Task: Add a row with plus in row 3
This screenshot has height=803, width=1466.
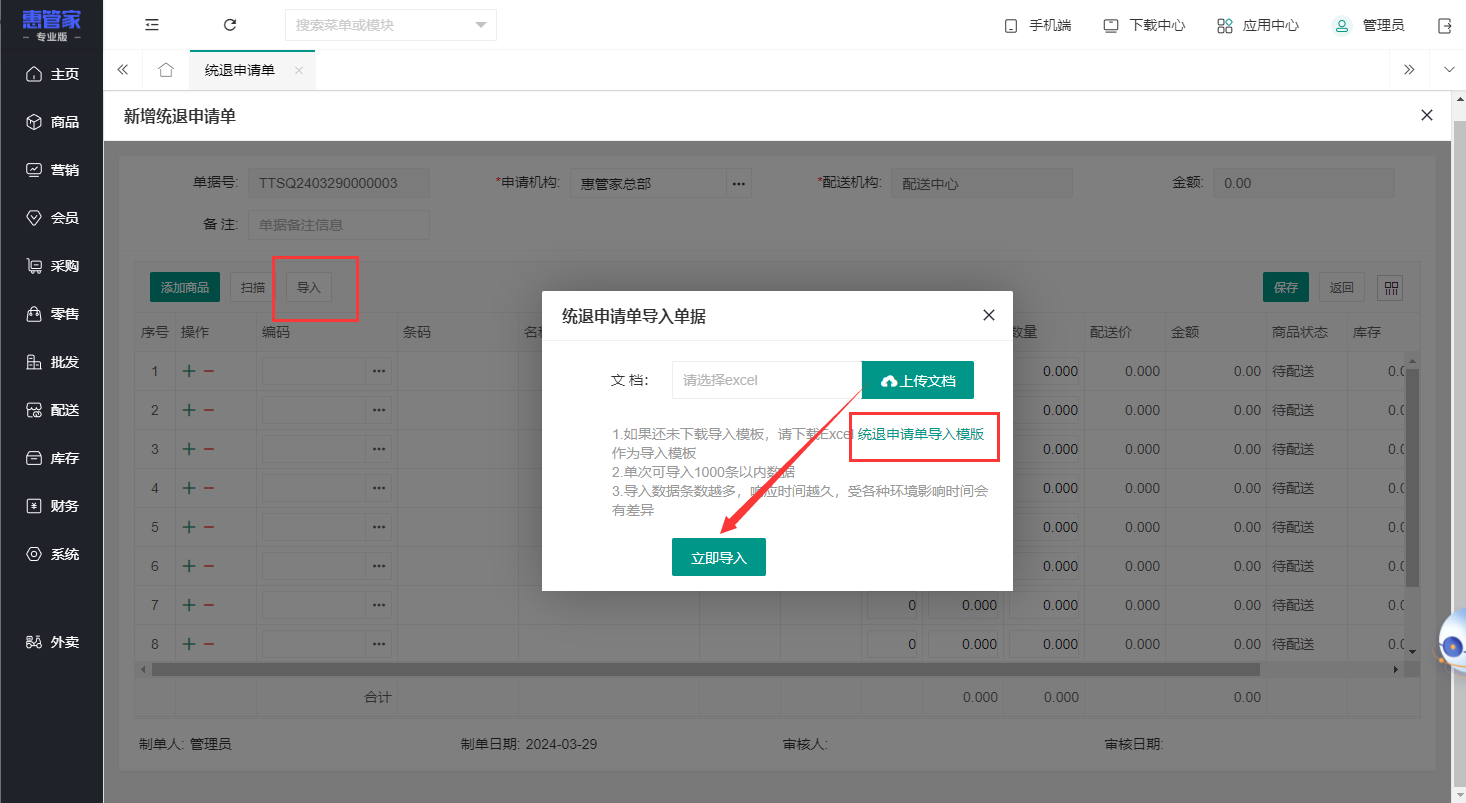Action: (188, 449)
